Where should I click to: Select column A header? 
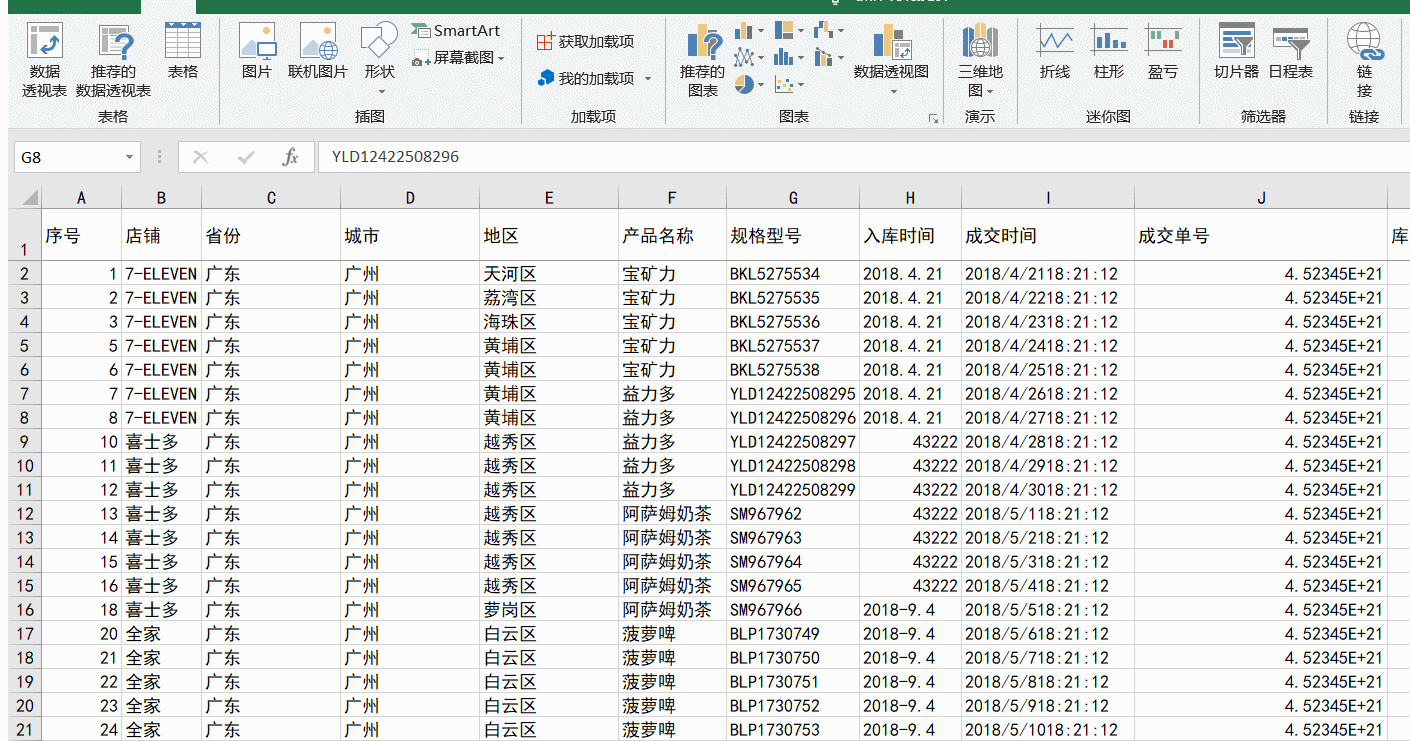point(81,198)
